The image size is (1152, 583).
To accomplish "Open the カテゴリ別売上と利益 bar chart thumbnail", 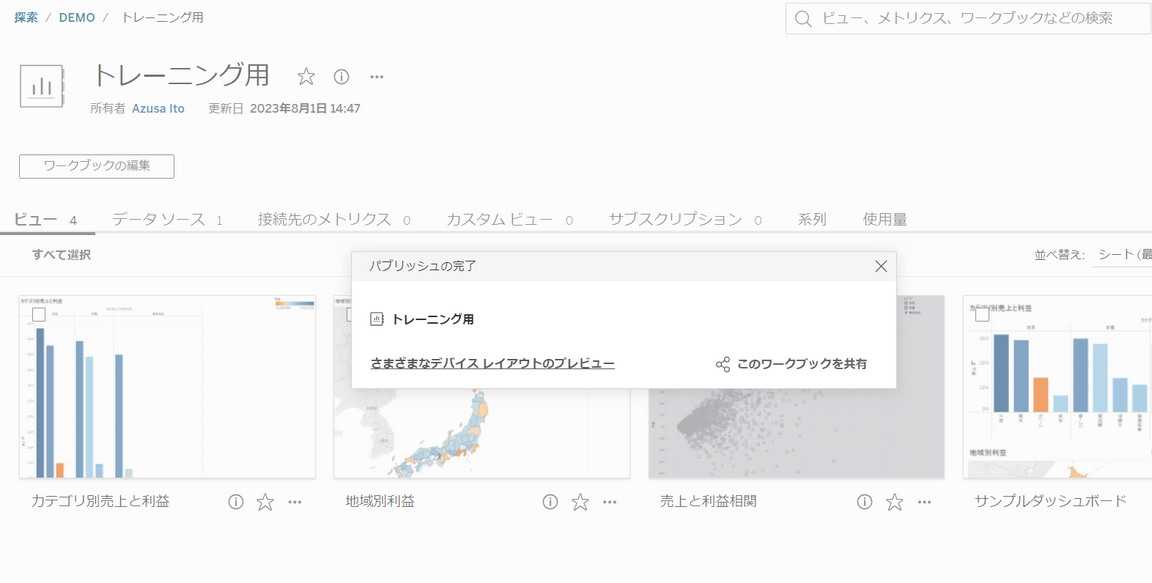I will 168,387.
